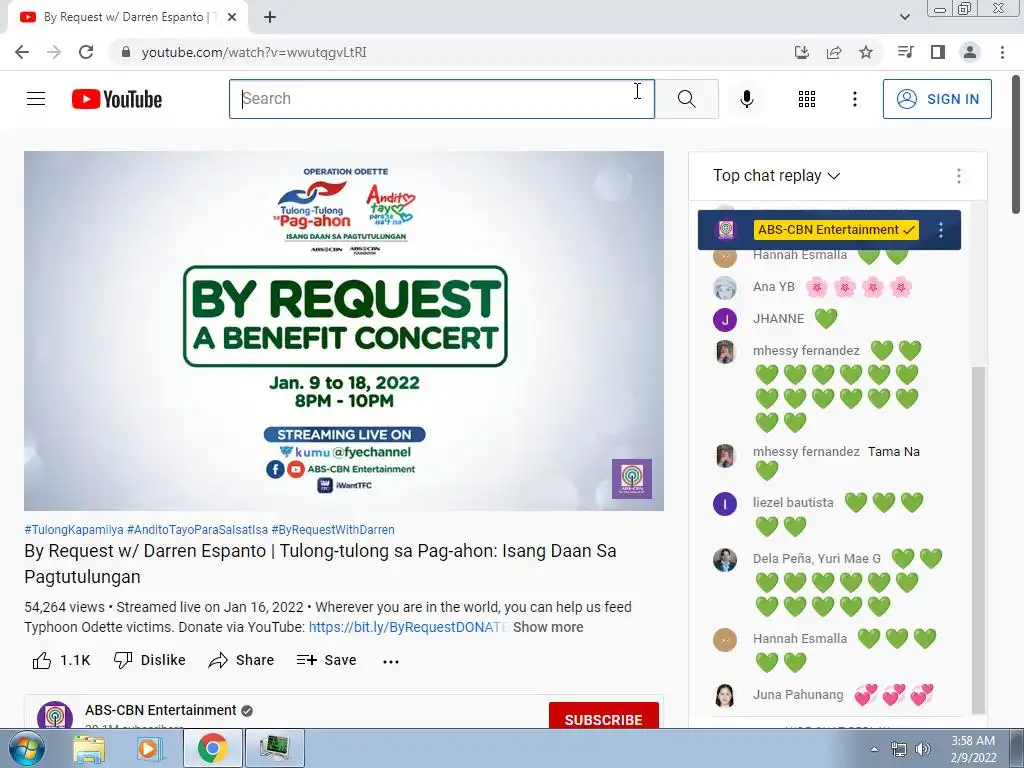Viewport: 1024px width, 768px height.
Task: Open YouTube apps grid icon
Action: 807,99
